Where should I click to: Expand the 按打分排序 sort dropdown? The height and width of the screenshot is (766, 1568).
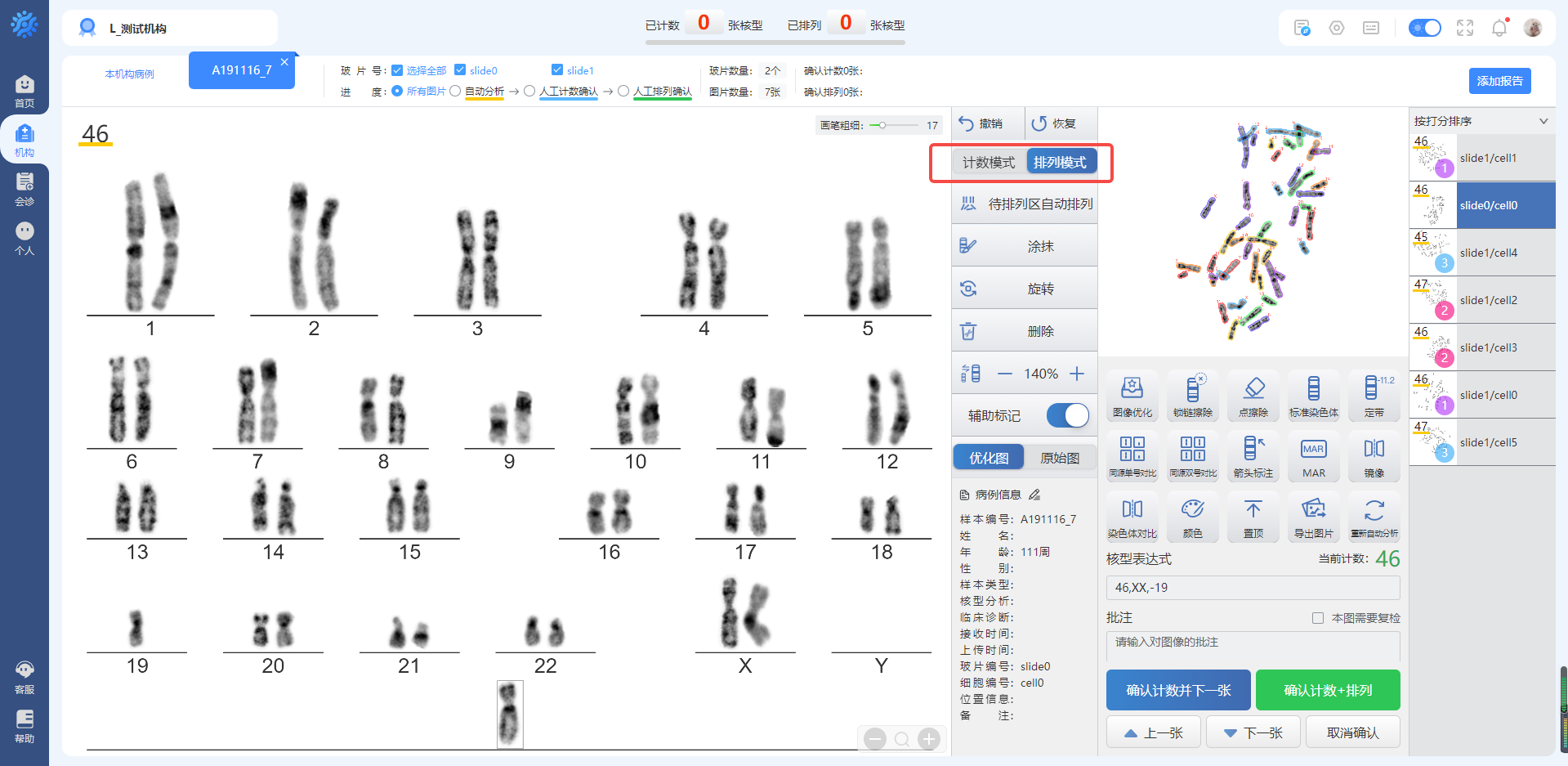coord(1543,121)
